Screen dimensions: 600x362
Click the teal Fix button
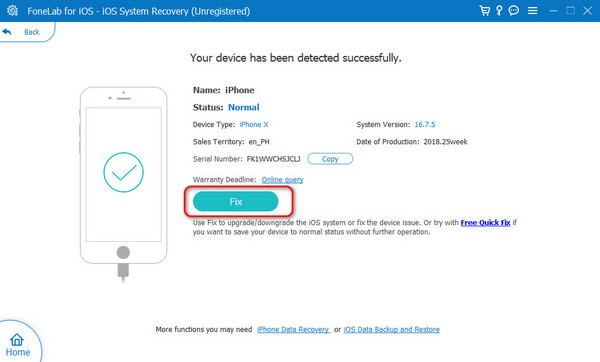235,202
